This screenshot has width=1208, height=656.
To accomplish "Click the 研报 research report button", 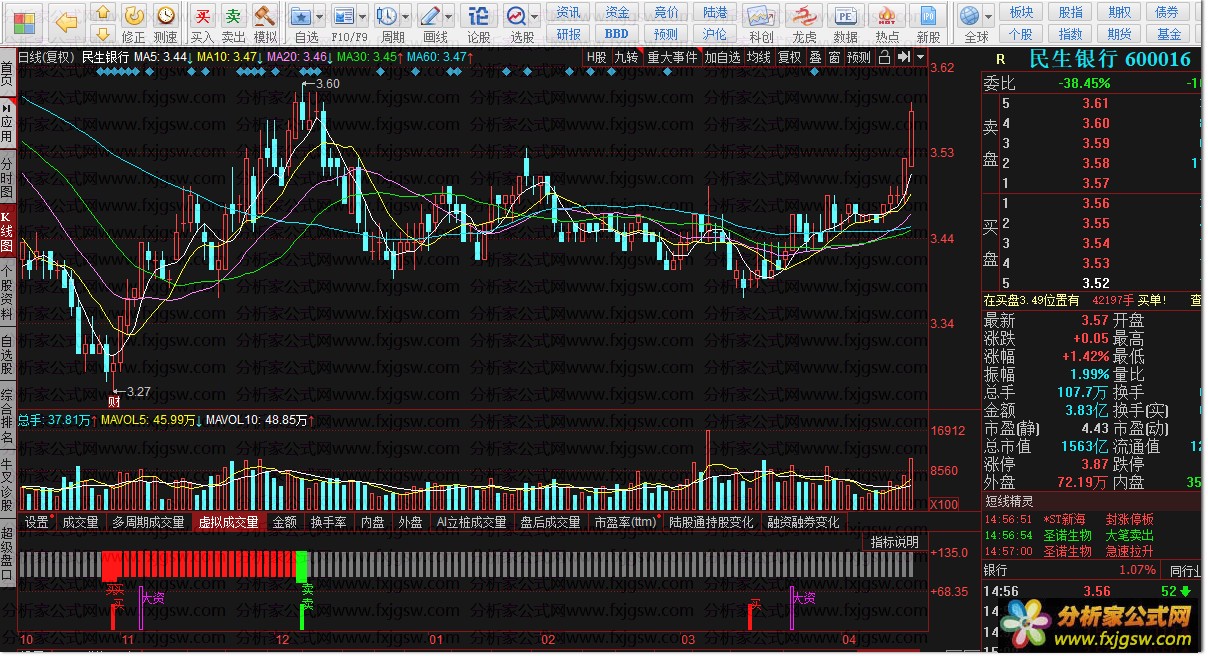I will 569,34.
